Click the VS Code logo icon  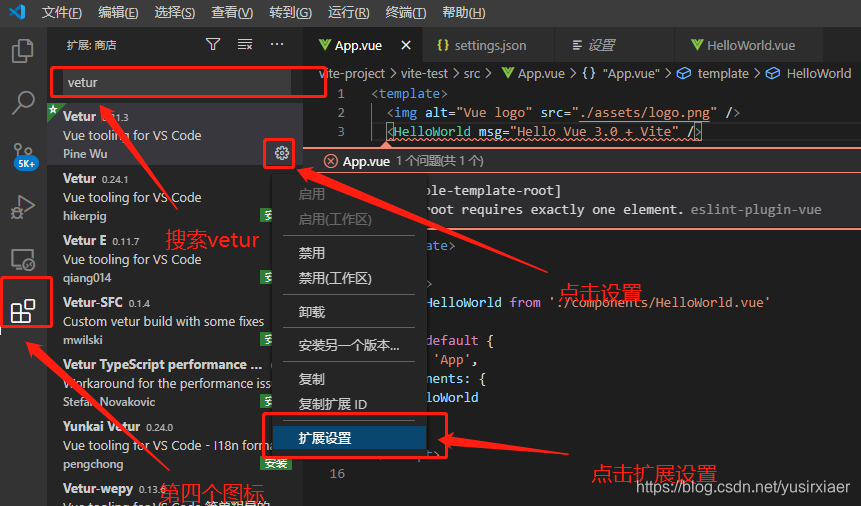coord(17,12)
